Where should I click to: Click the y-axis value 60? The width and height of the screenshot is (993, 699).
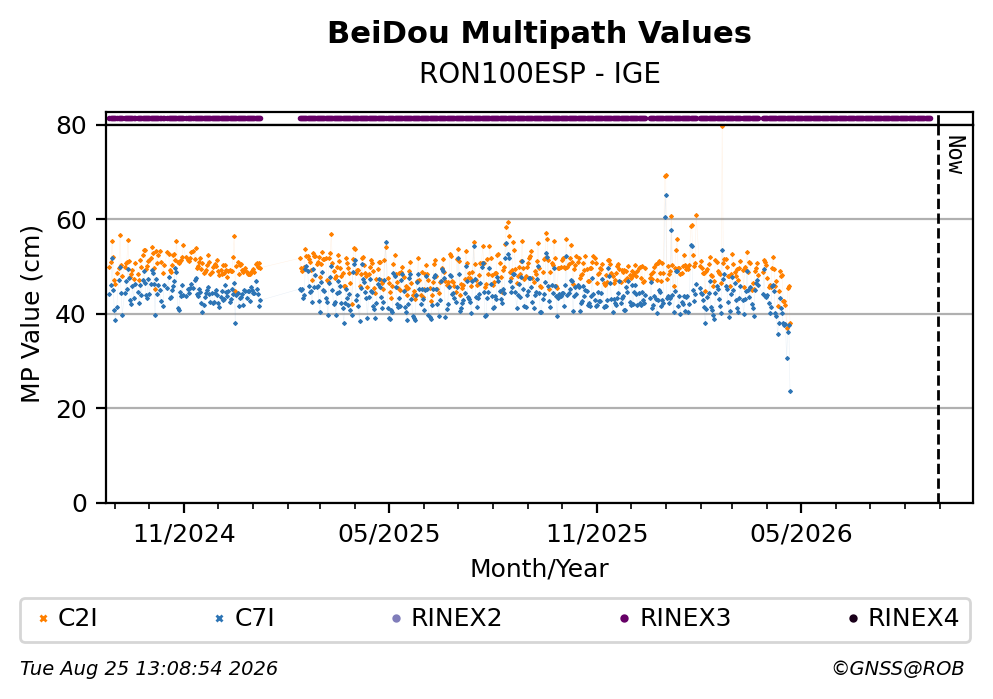point(71,220)
